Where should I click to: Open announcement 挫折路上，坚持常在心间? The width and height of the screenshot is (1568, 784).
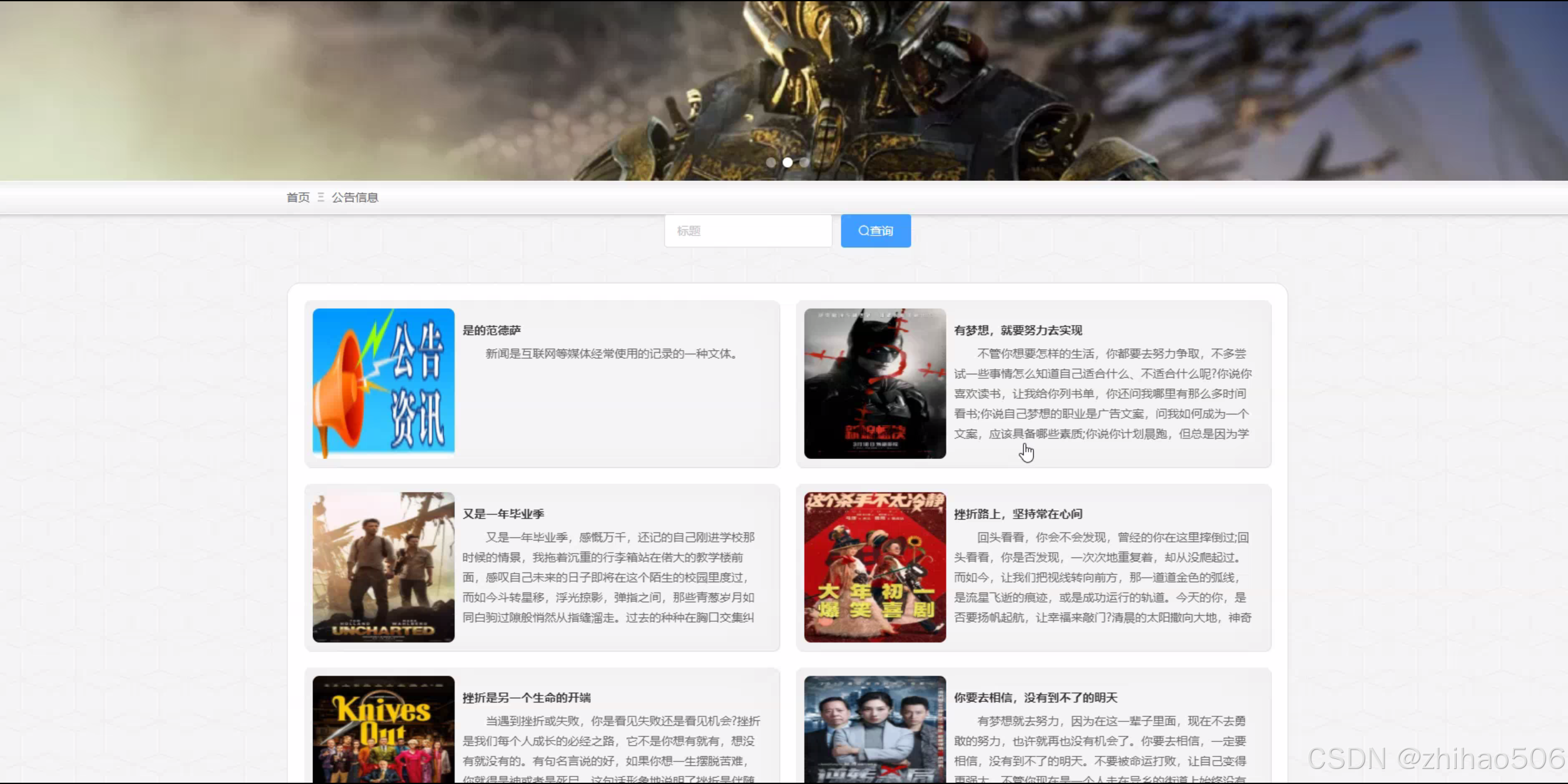click(x=1018, y=514)
